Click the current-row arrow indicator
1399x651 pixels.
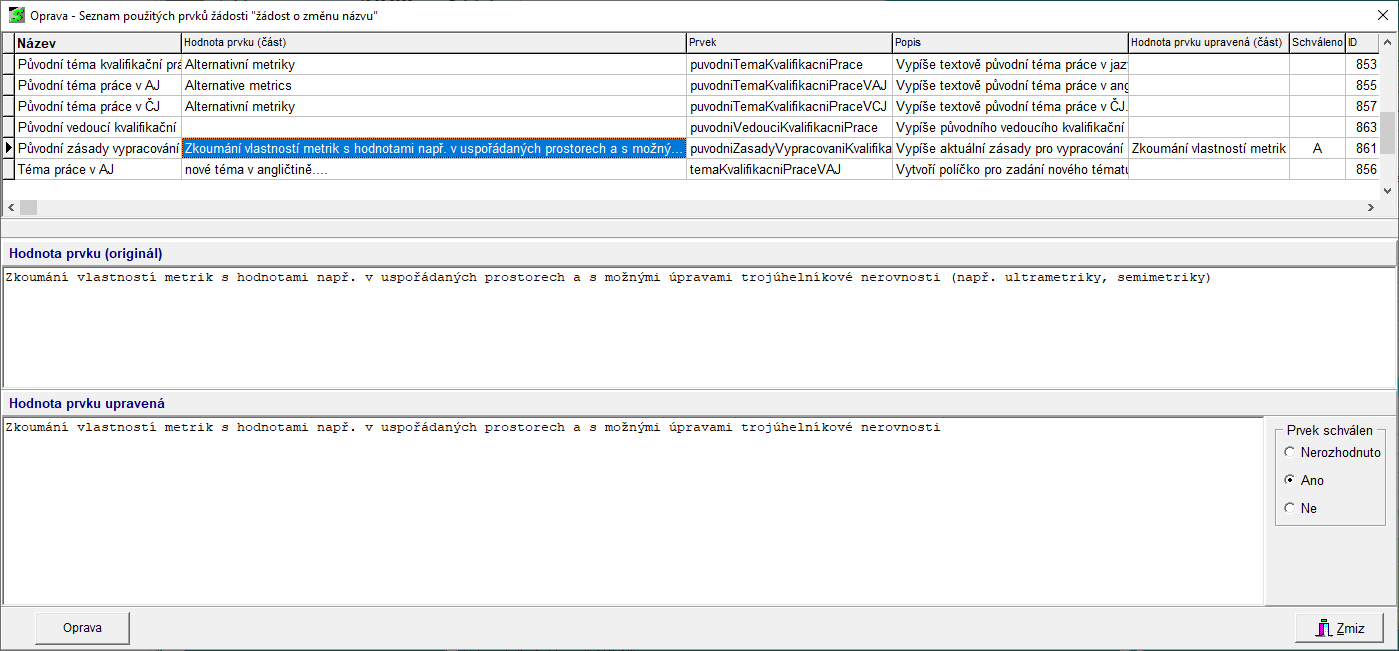tap(8, 149)
